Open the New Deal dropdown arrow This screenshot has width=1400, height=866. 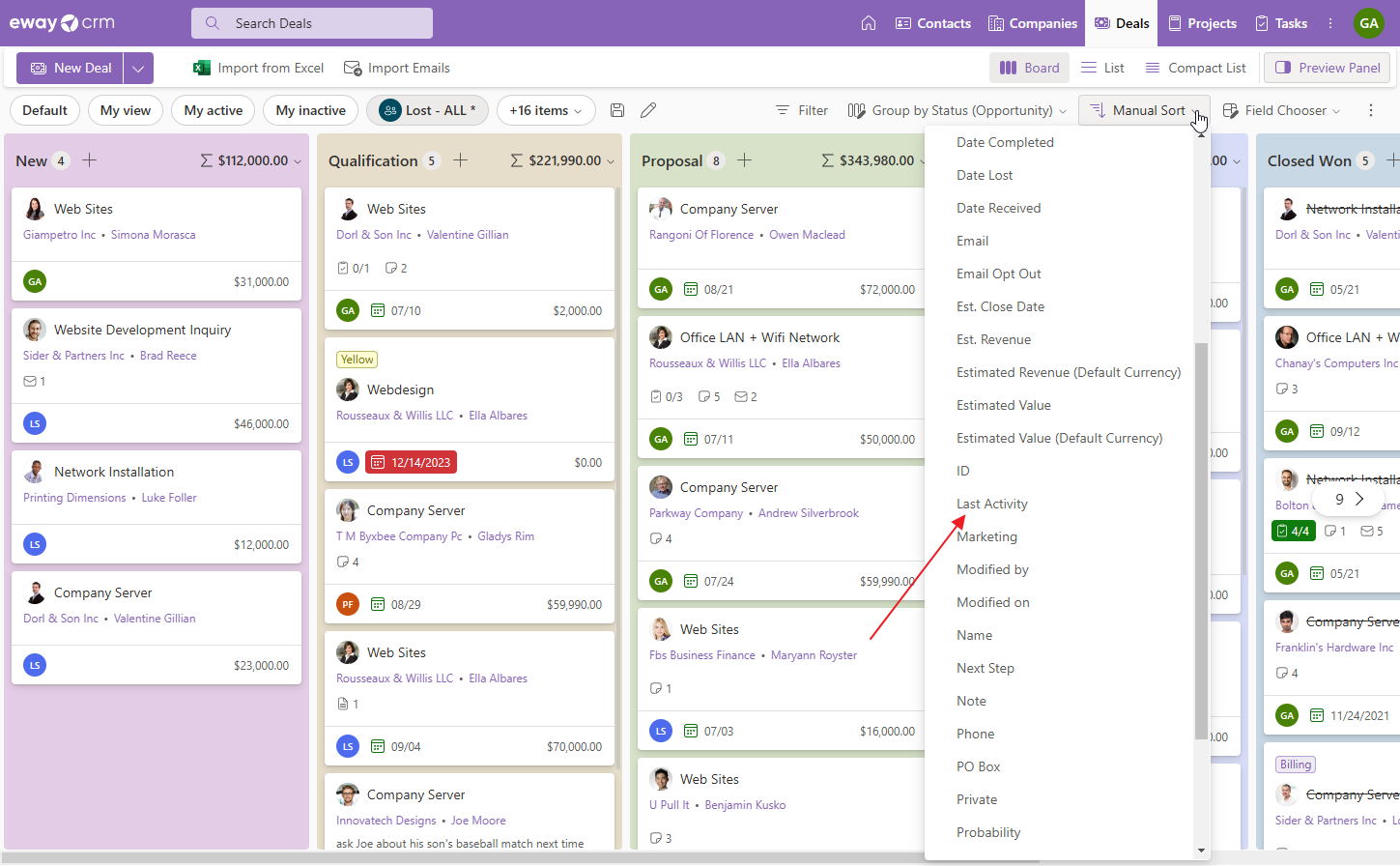point(138,68)
